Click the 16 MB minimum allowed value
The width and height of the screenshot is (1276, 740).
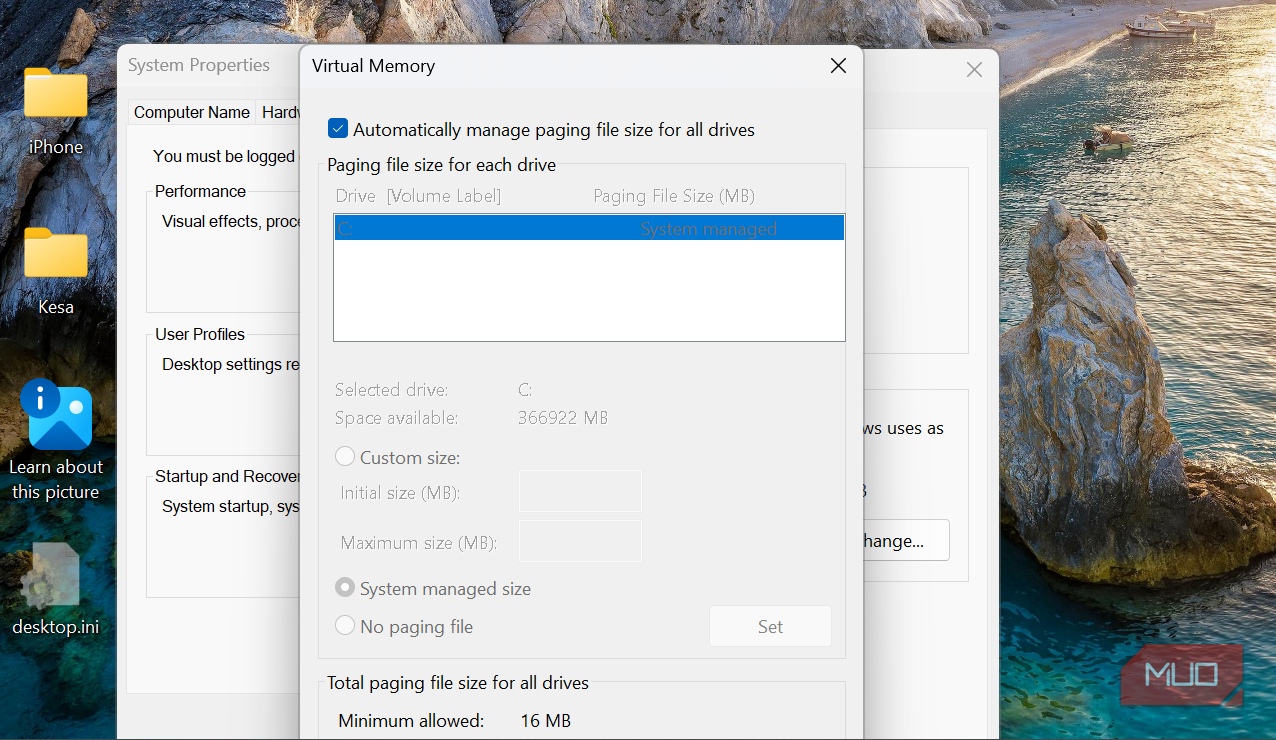pos(546,720)
